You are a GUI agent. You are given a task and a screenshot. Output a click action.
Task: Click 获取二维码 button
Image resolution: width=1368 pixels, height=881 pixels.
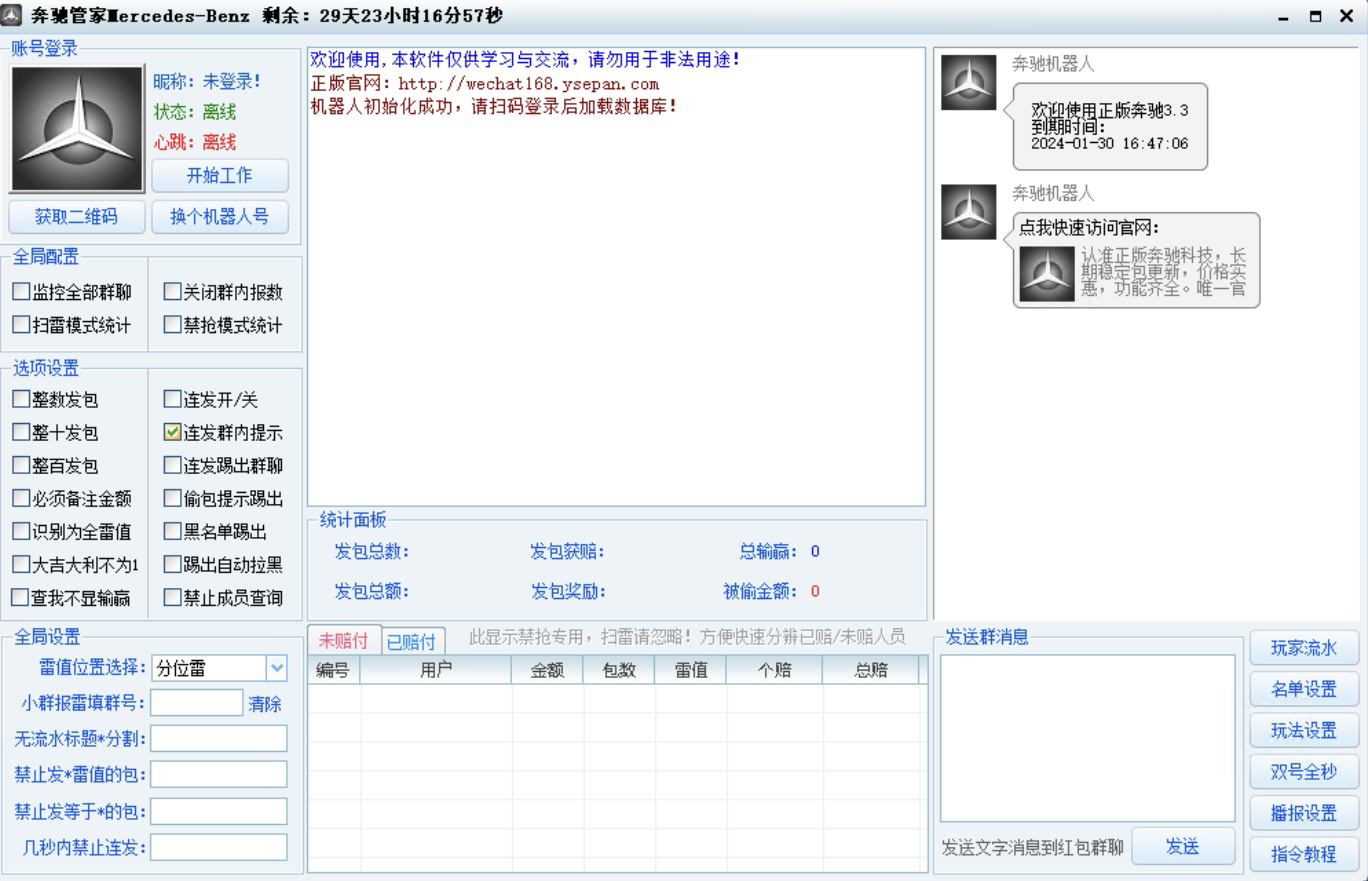[x=77, y=216]
